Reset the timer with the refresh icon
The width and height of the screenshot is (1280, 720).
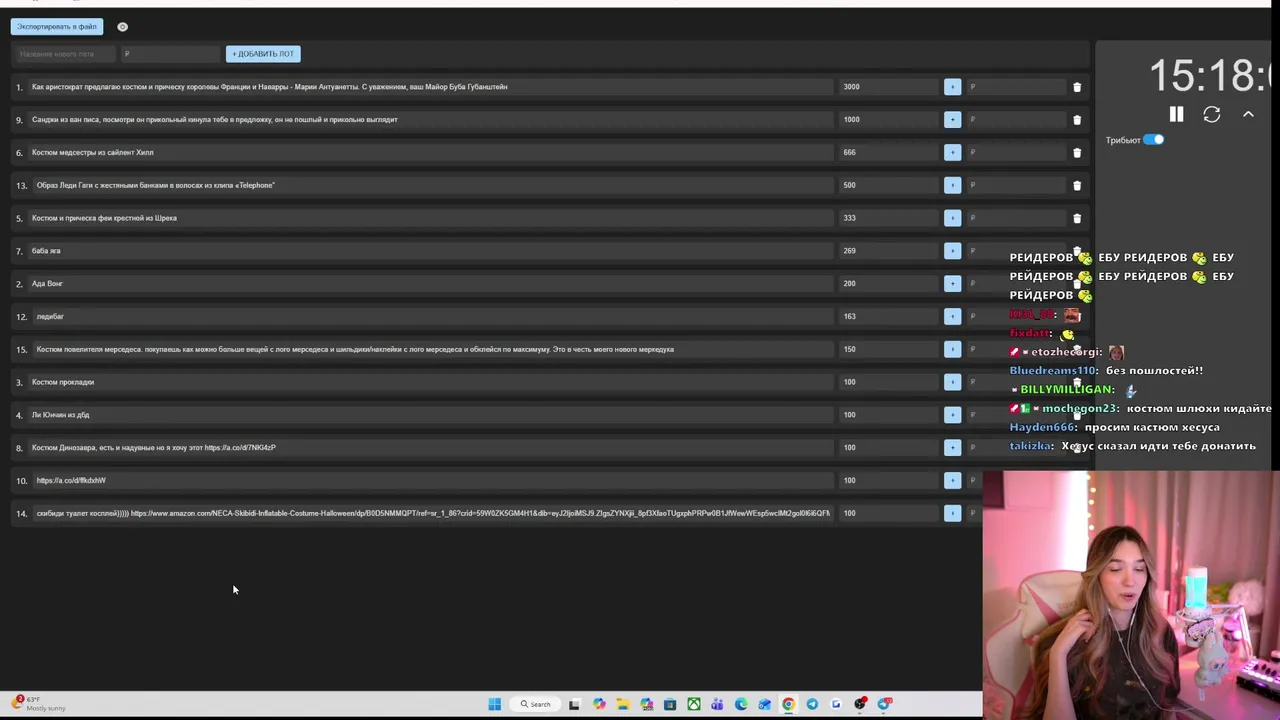pyautogui.click(x=1212, y=115)
